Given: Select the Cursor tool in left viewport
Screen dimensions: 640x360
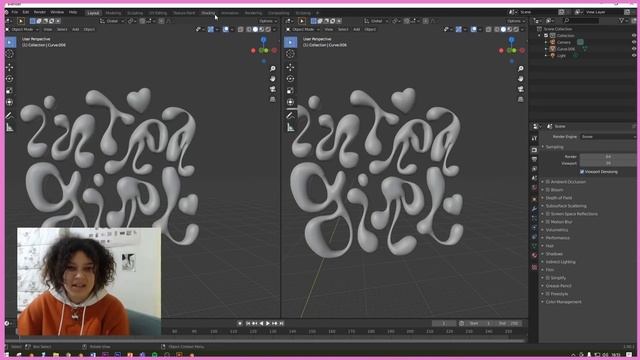Looking at the screenshot, I should (x=10, y=54).
